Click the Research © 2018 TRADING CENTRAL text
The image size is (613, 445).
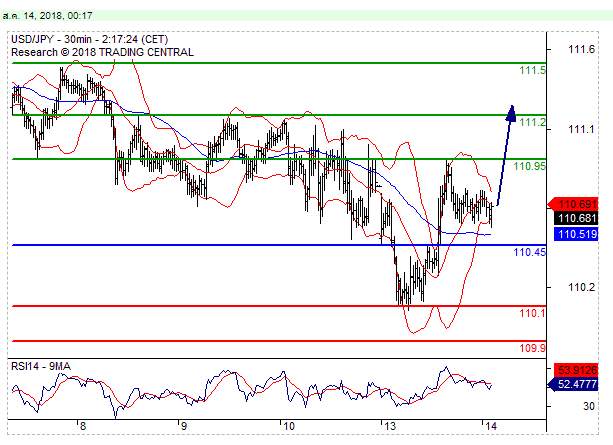[102, 52]
